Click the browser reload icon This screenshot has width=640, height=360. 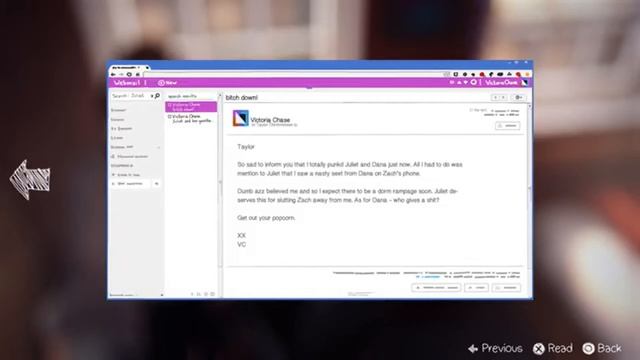pos(129,75)
